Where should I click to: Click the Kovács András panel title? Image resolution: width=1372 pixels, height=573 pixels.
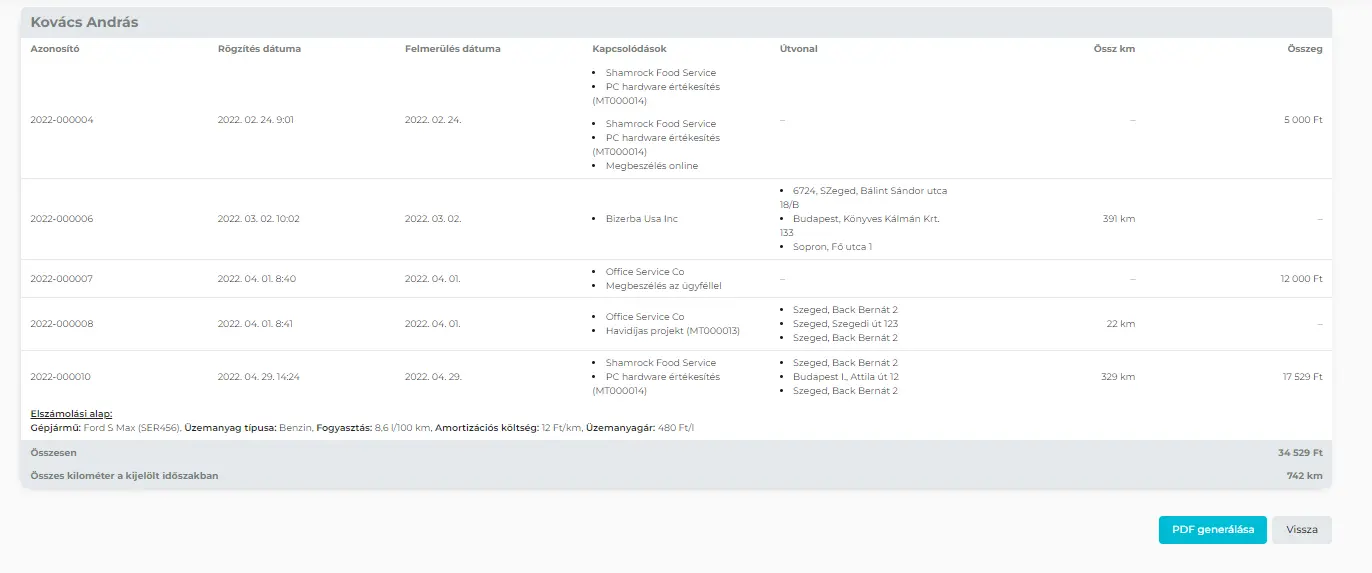(84, 22)
